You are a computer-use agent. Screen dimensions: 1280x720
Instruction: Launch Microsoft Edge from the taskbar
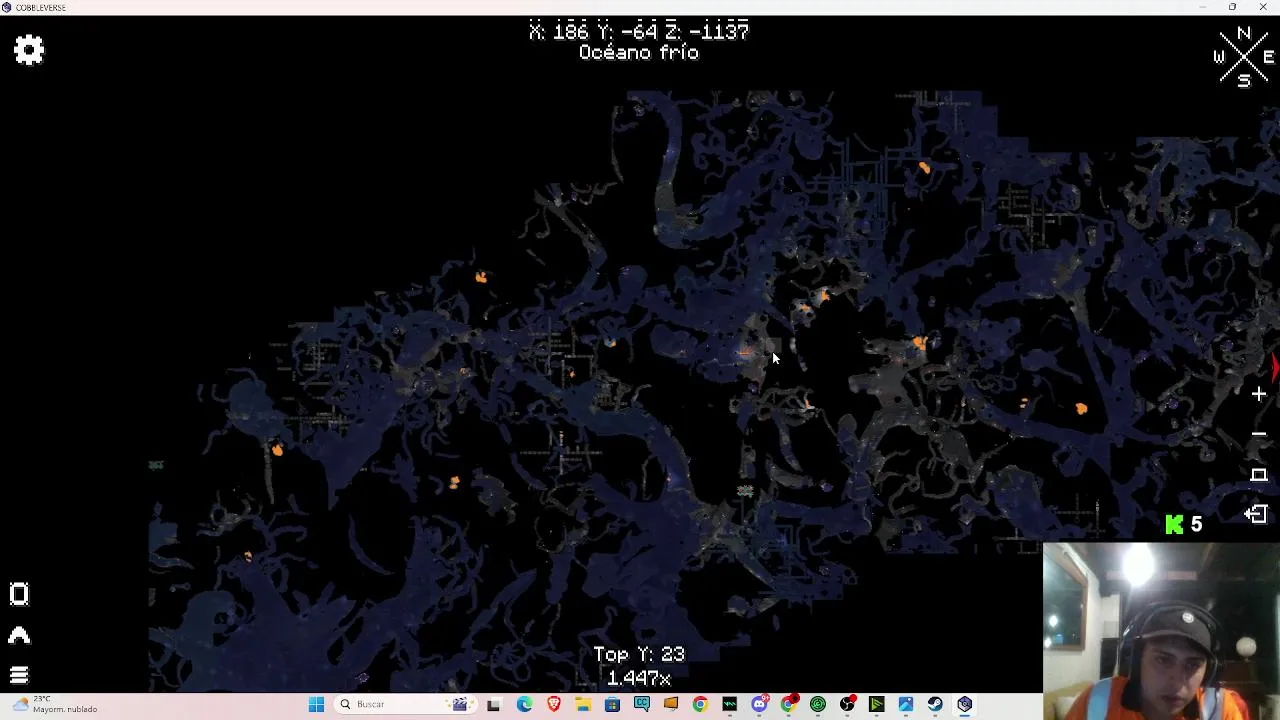click(x=524, y=704)
